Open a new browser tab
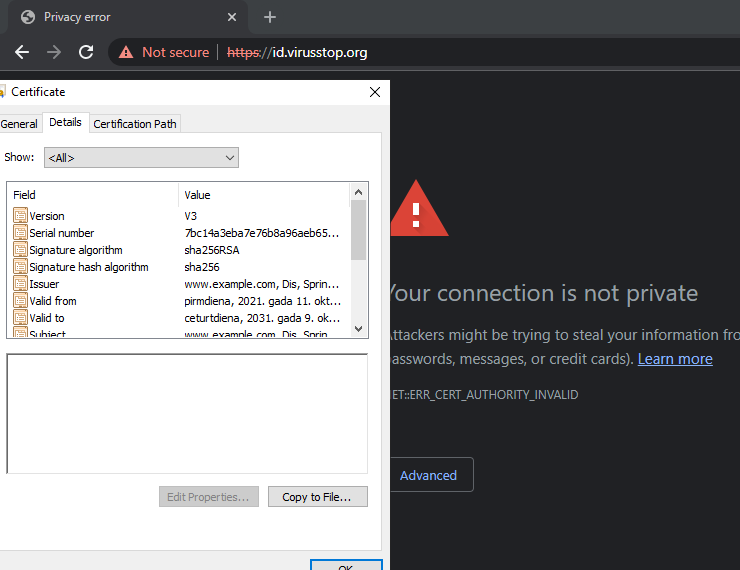Image resolution: width=740 pixels, height=570 pixels. click(269, 17)
